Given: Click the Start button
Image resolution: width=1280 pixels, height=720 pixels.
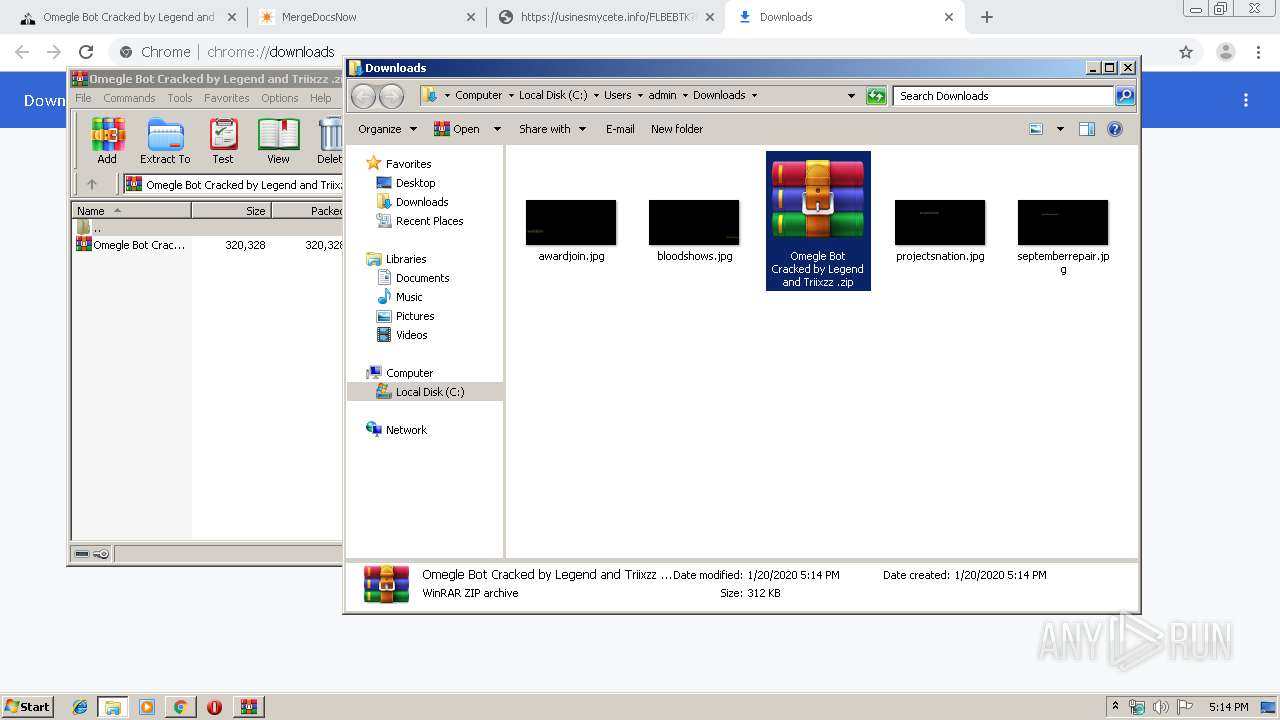Looking at the screenshot, I should click(x=27, y=707).
